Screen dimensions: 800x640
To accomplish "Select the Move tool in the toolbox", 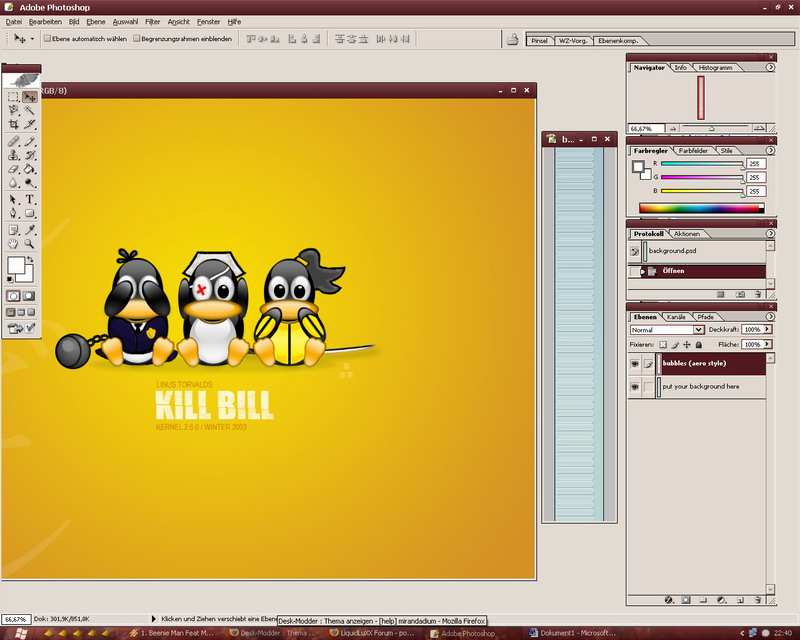I will (30, 96).
